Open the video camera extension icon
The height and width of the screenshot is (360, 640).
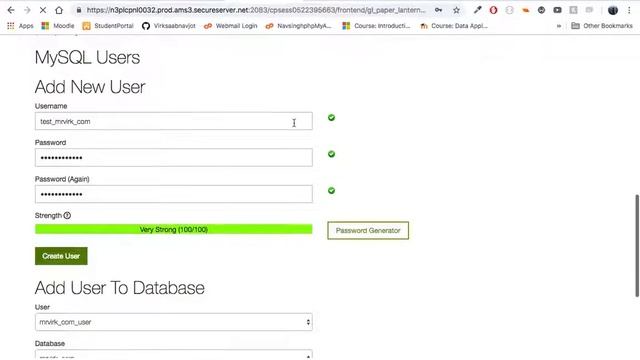pyautogui.click(x=558, y=10)
